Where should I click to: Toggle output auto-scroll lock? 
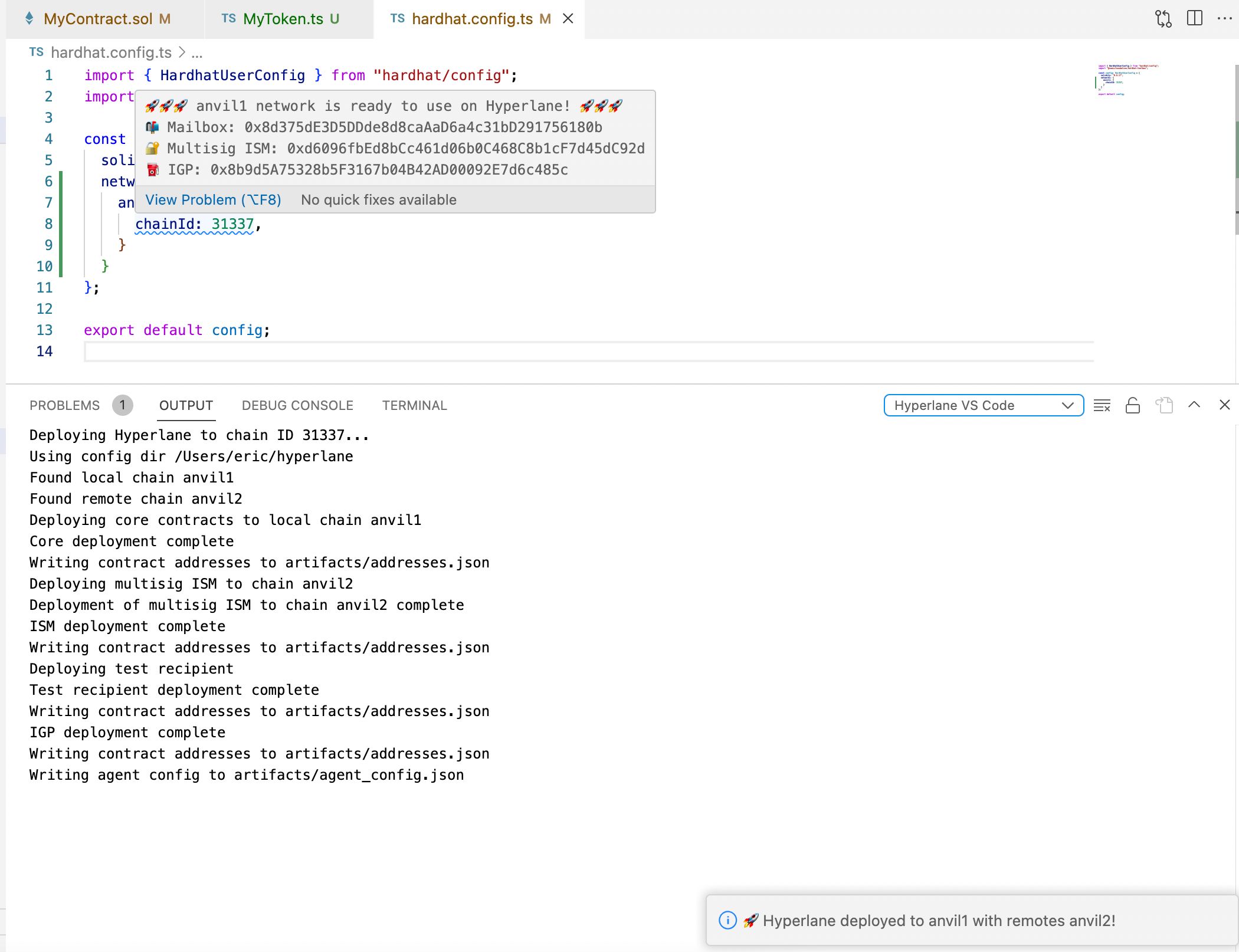(1133, 405)
